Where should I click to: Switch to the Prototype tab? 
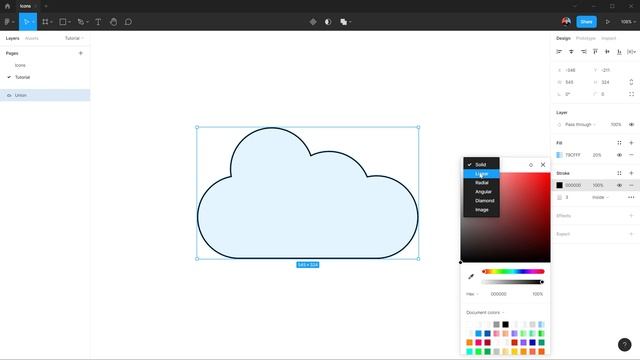pyautogui.click(x=585, y=38)
